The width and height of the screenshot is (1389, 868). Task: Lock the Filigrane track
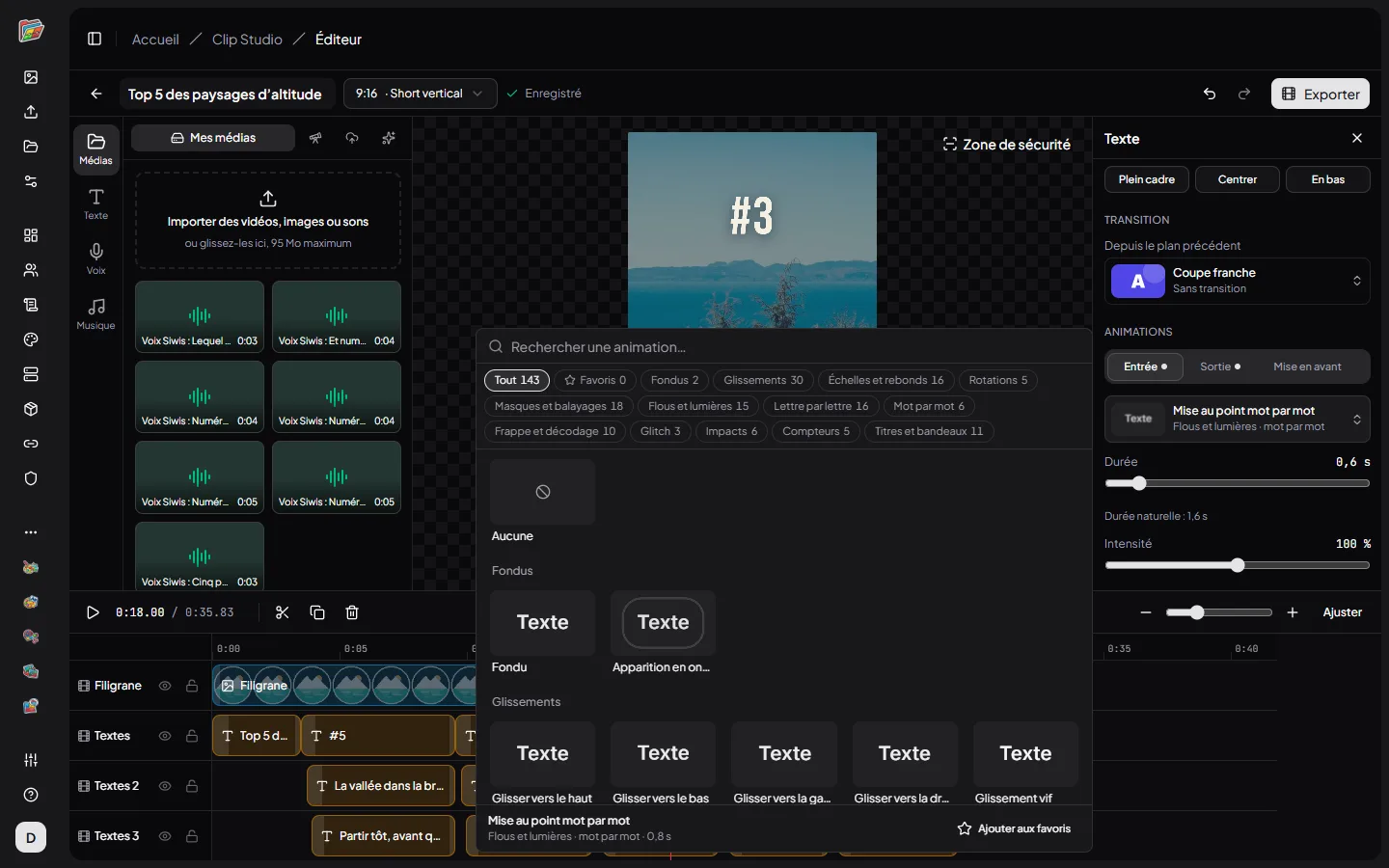coord(192,686)
